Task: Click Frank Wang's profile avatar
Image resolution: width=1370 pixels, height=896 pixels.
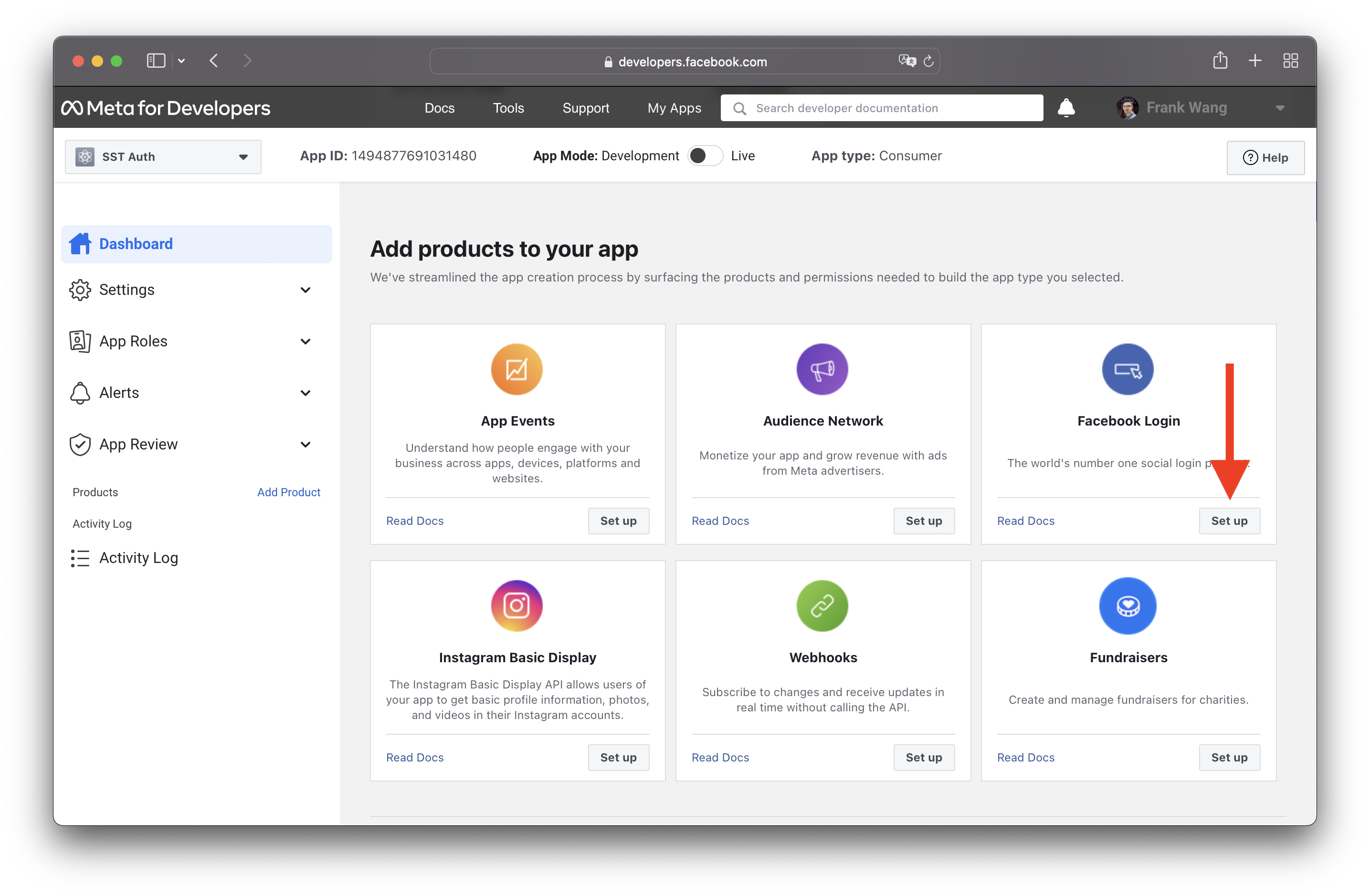Action: click(1127, 108)
